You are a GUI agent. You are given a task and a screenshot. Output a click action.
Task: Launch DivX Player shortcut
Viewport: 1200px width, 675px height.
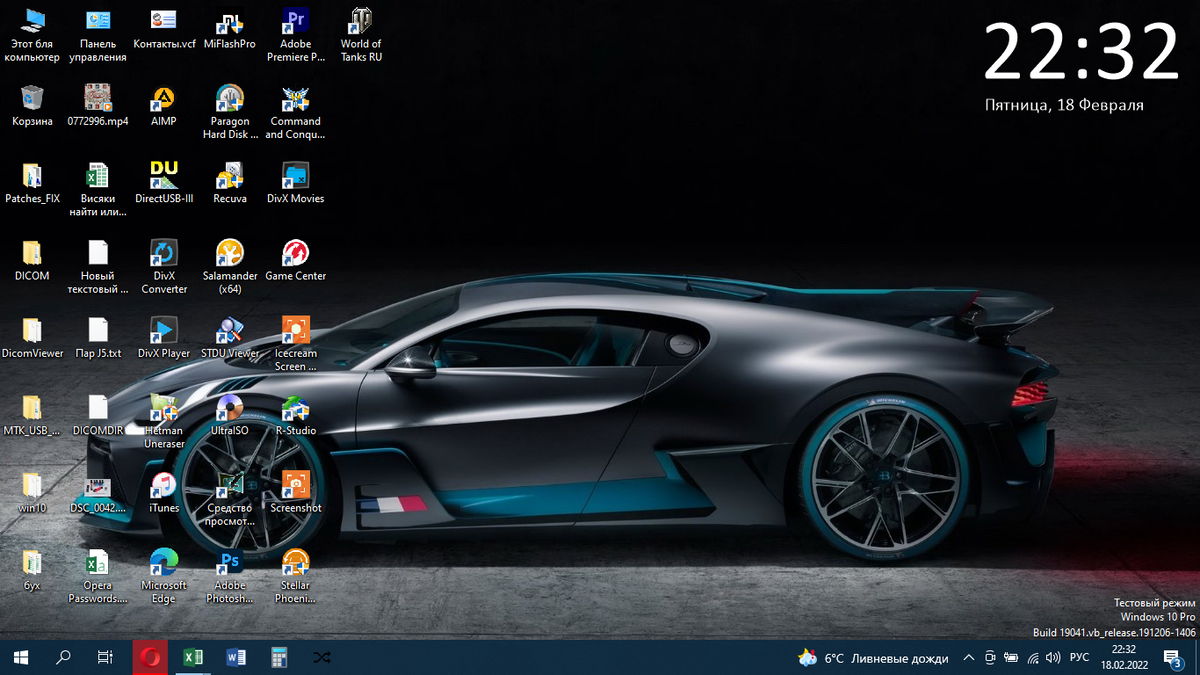(x=164, y=337)
